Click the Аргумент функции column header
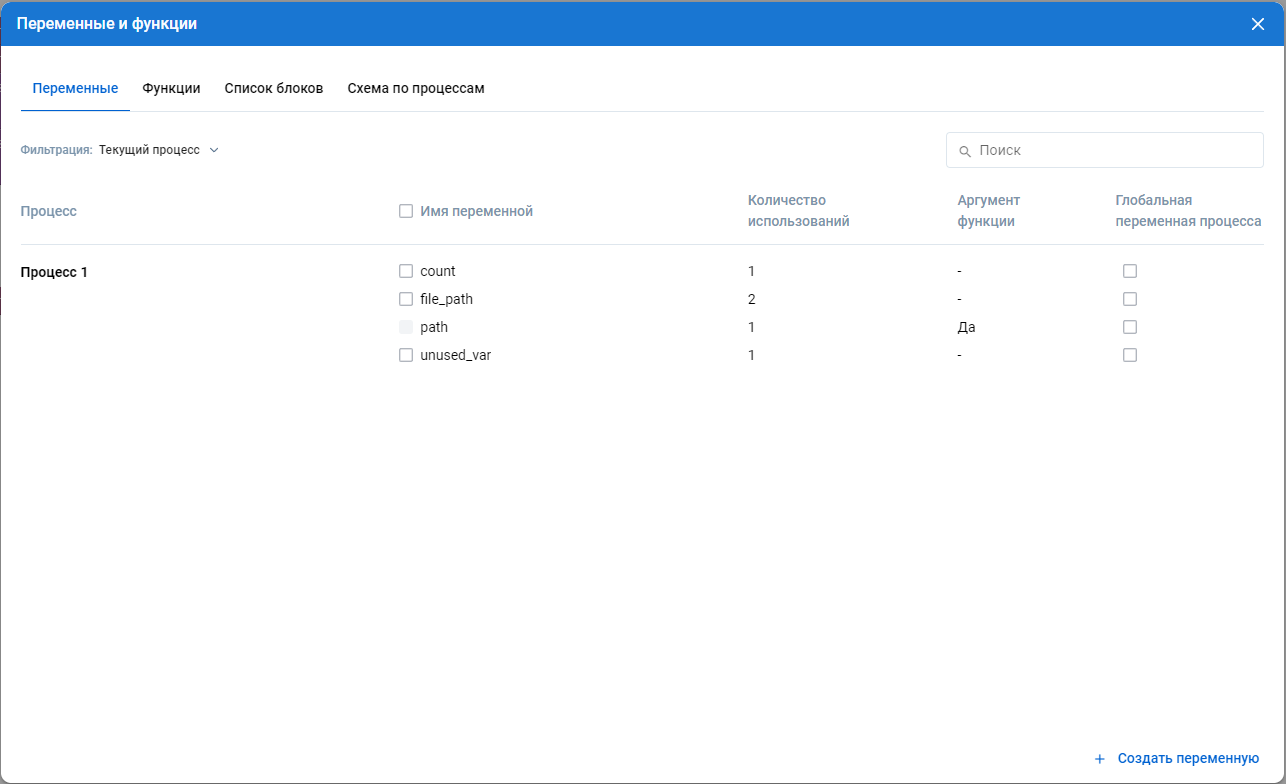Screen dimensions: 1286x784 (x=989, y=211)
